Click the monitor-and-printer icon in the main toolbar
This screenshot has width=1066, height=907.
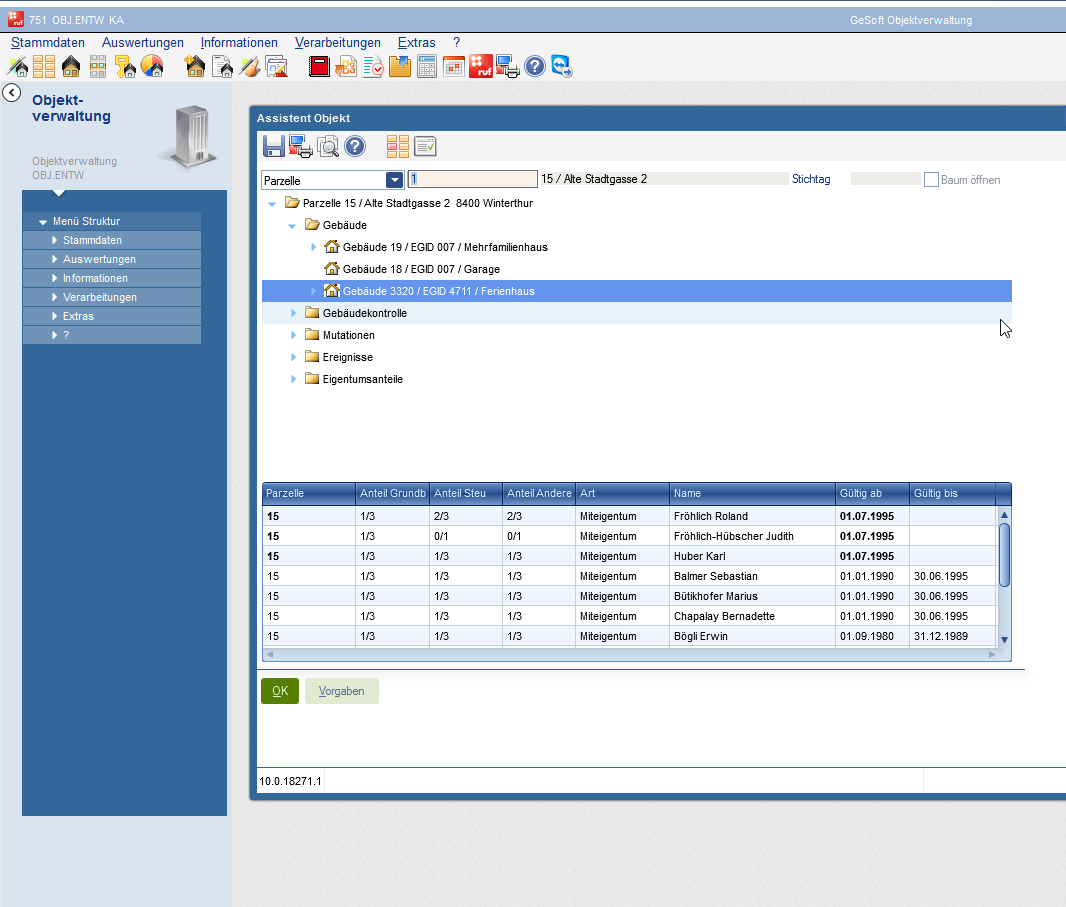point(508,67)
